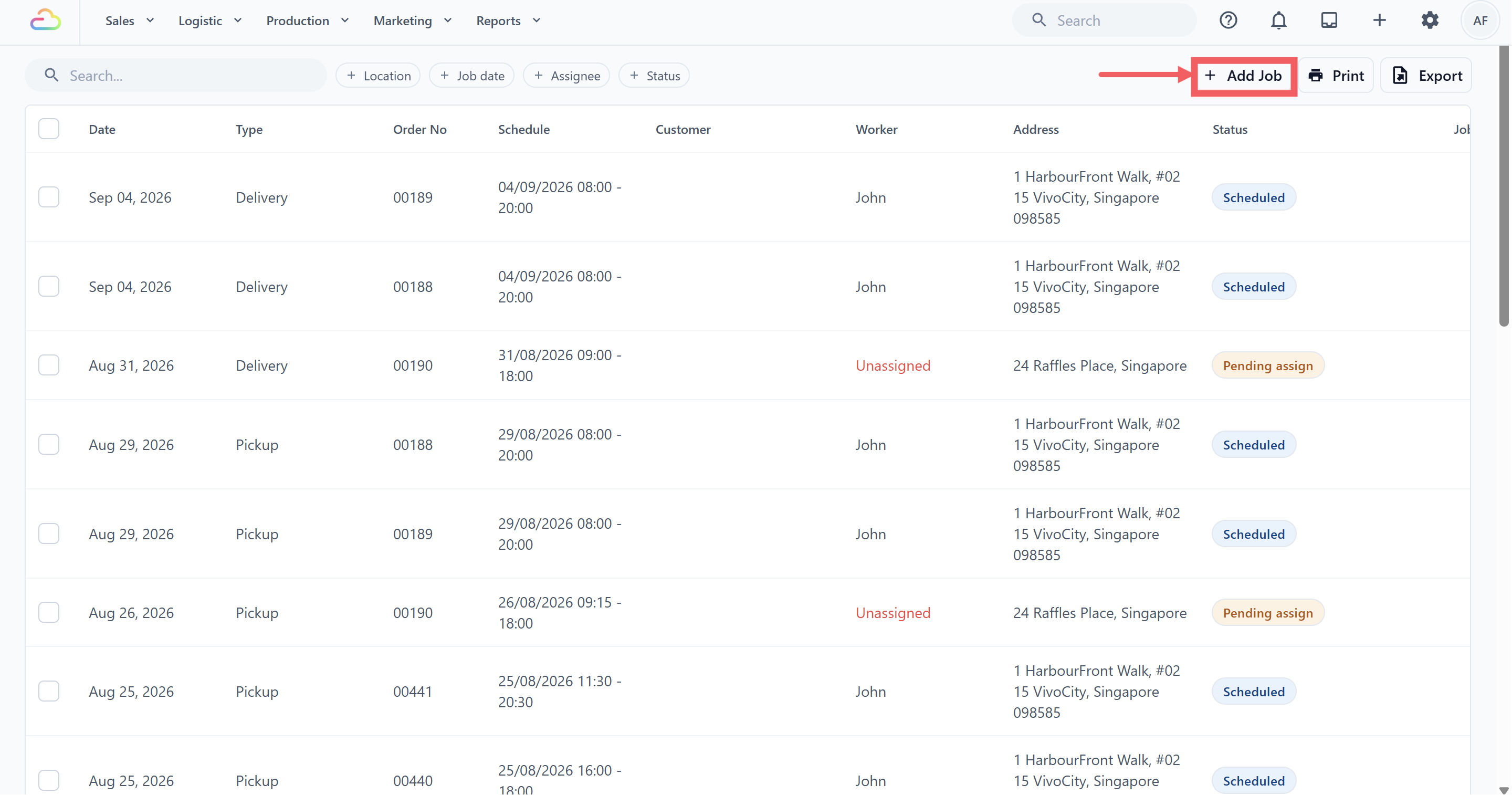Click Pending assign badge on Aug 31 row
Image resolution: width=1512 pixels, height=795 pixels.
tap(1268, 365)
